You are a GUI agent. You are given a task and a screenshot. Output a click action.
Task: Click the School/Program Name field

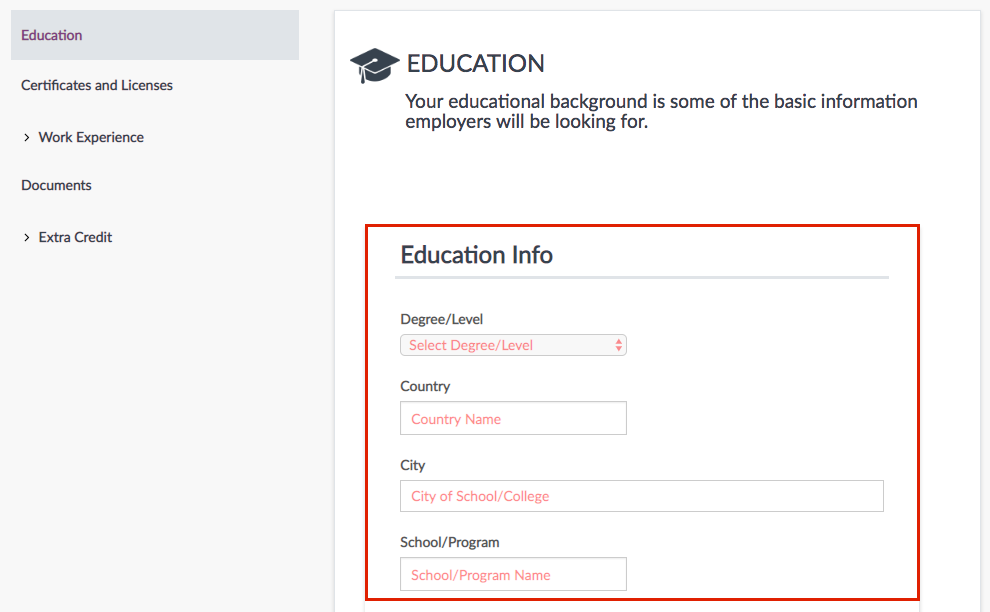[513, 574]
